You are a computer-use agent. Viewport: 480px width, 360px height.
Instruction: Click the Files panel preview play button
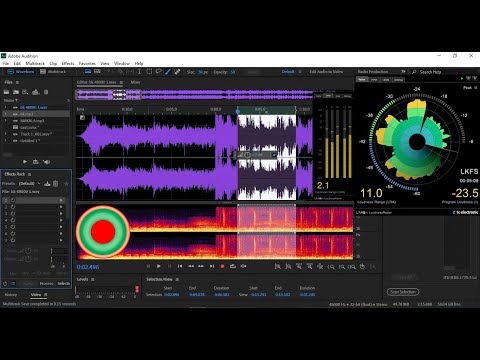[25, 162]
